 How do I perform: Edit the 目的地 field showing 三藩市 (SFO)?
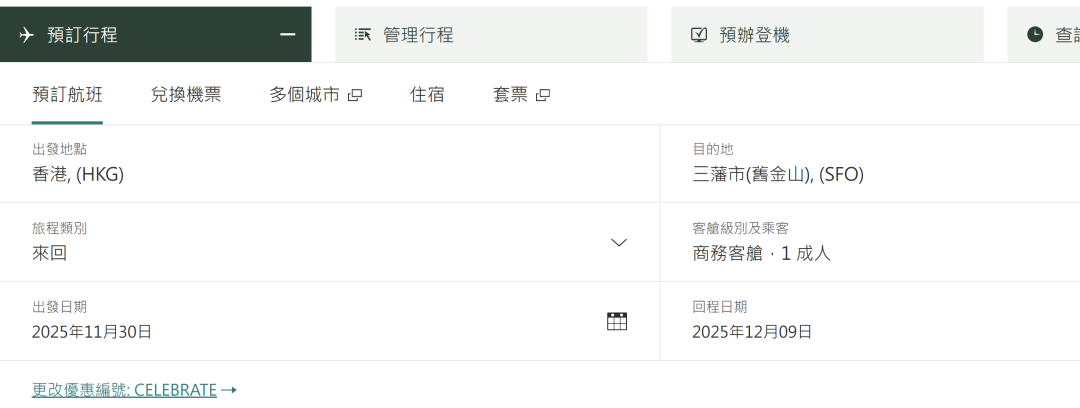[778, 174]
